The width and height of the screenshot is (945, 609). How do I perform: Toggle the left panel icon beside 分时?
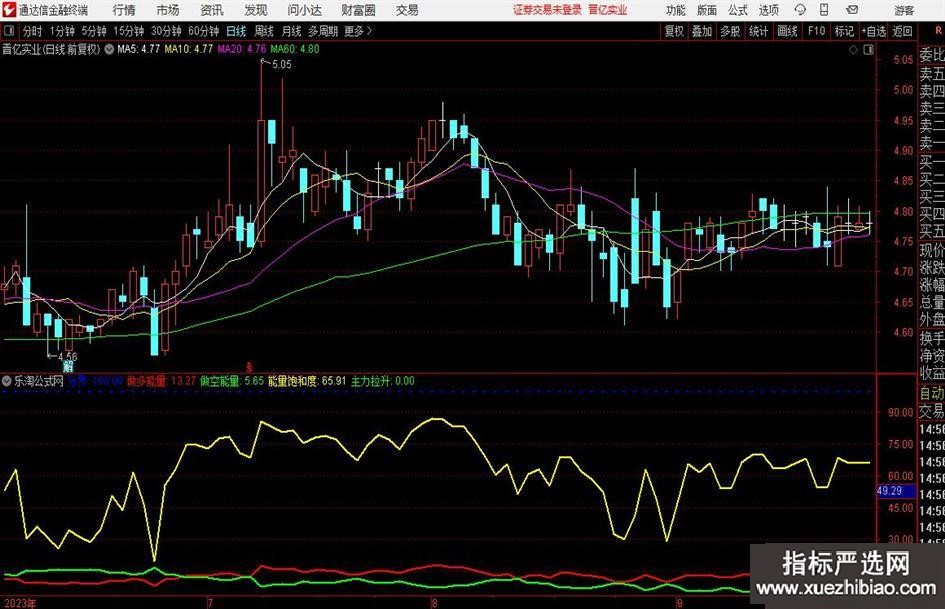pos(9,31)
